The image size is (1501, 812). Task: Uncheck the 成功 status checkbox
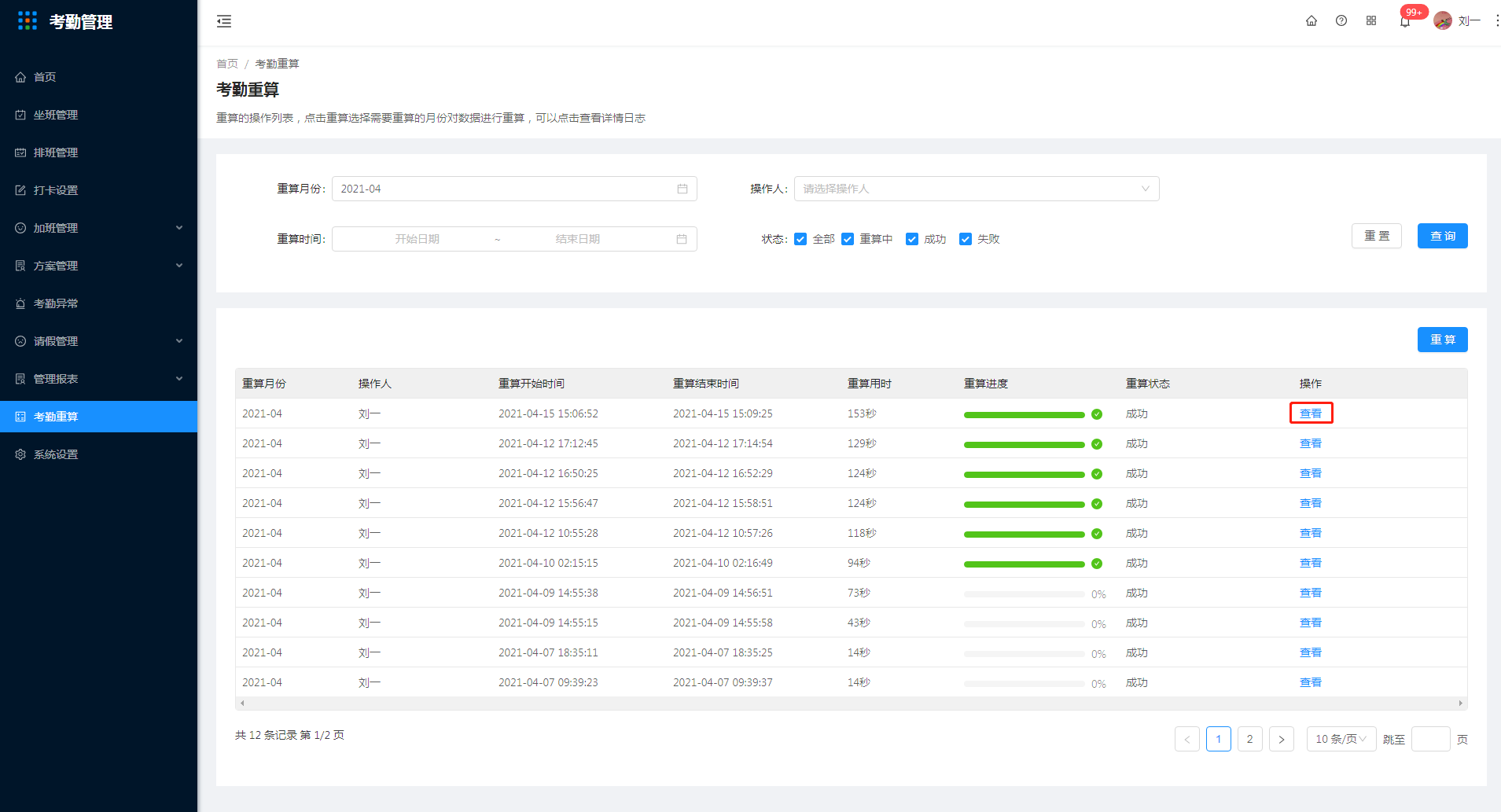coord(912,239)
